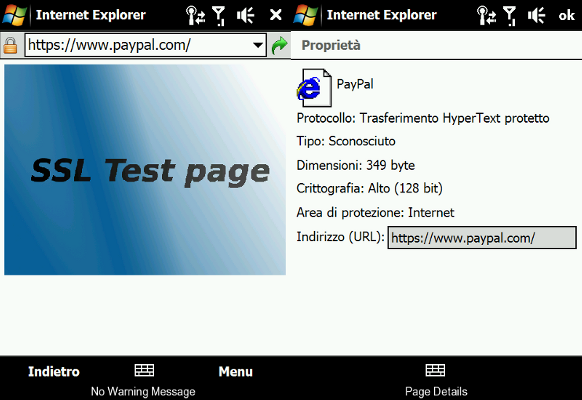
Task: Tap signal strength icon in right window
Action: (510, 16)
